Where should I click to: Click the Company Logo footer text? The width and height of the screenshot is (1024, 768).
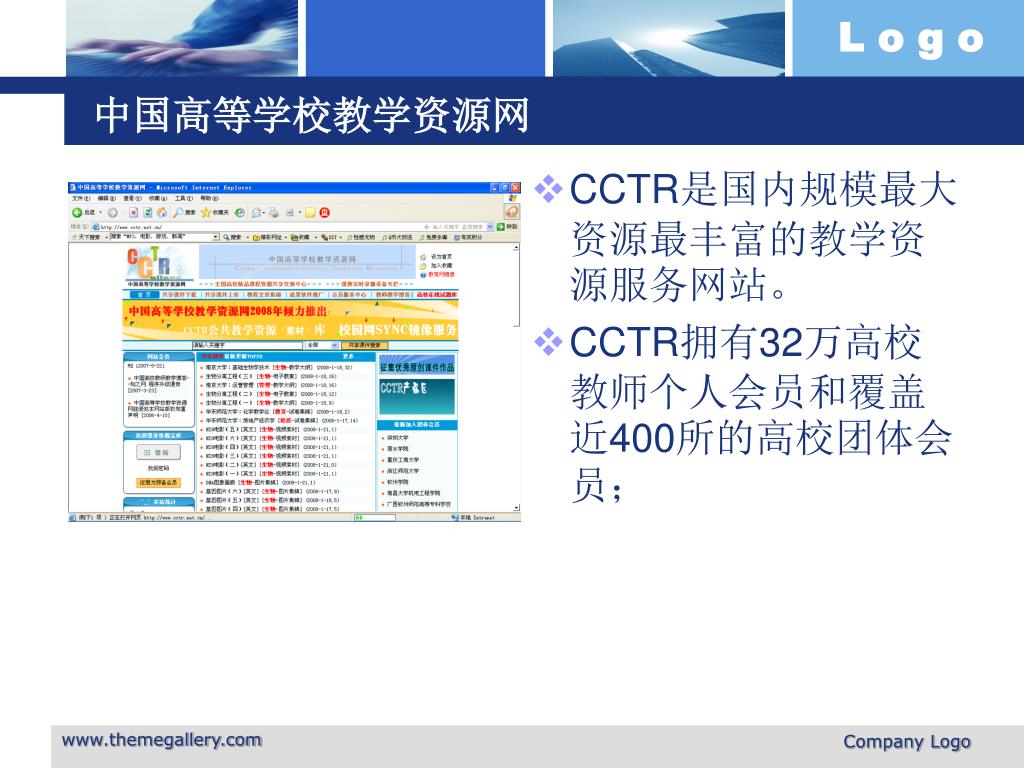[906, 742]
